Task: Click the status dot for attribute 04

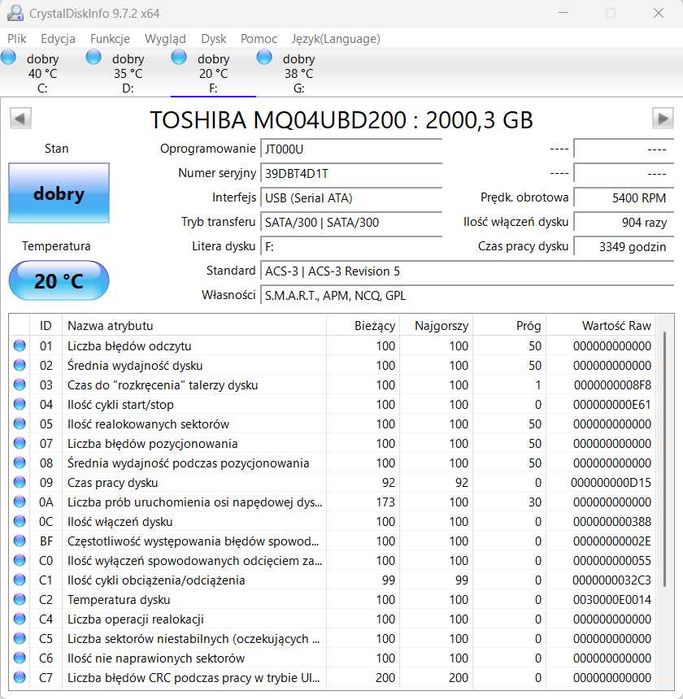Action: [20, 404]
